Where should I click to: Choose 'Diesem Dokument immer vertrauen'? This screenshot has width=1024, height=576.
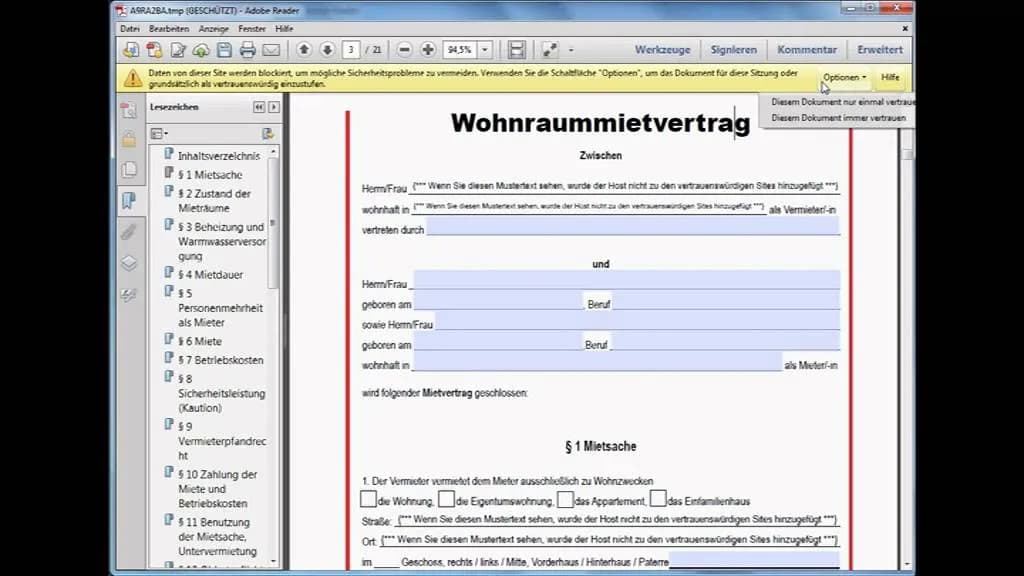(x=838, y=118)
